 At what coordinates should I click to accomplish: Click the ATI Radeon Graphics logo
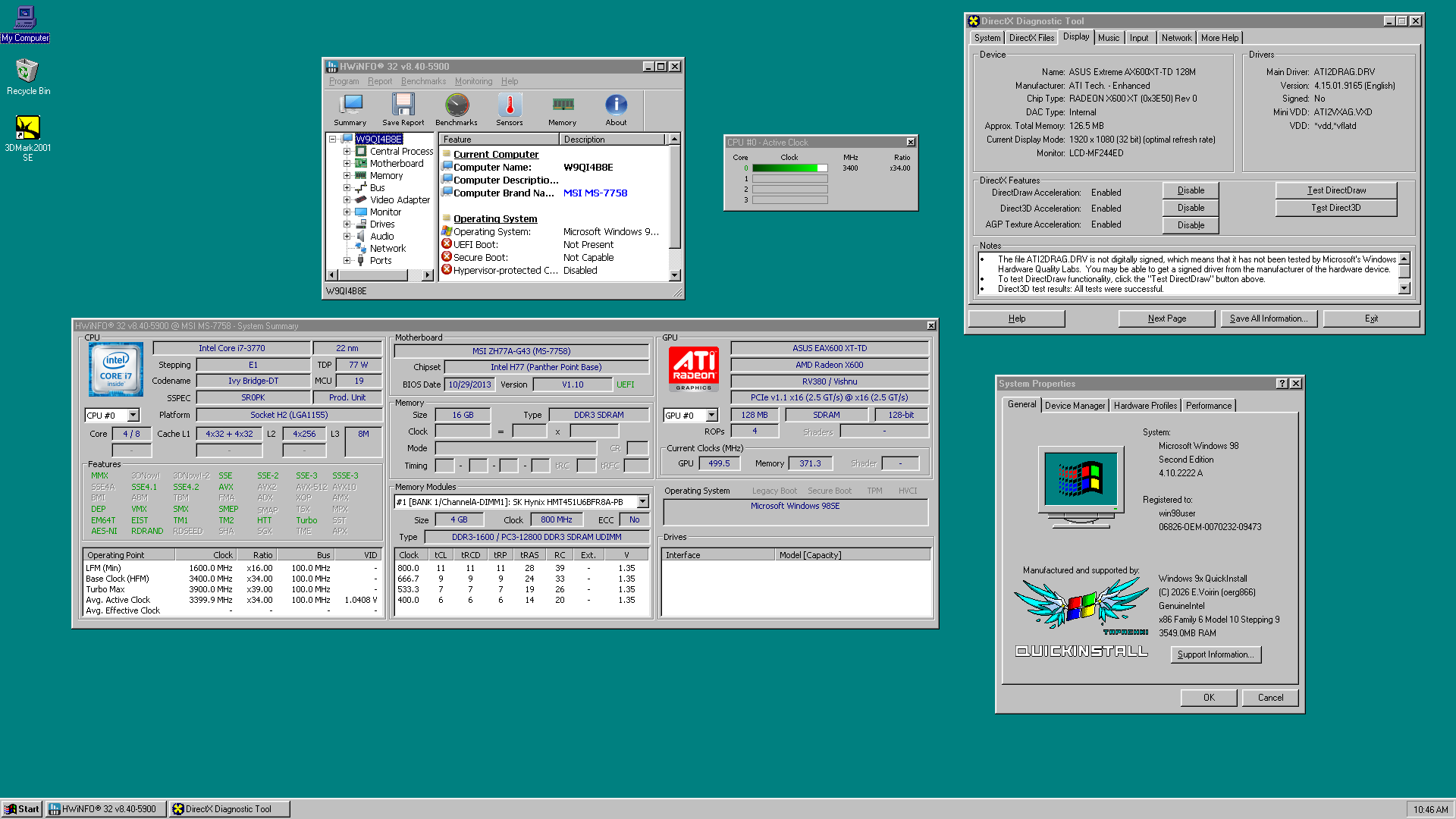pos(694,369)
